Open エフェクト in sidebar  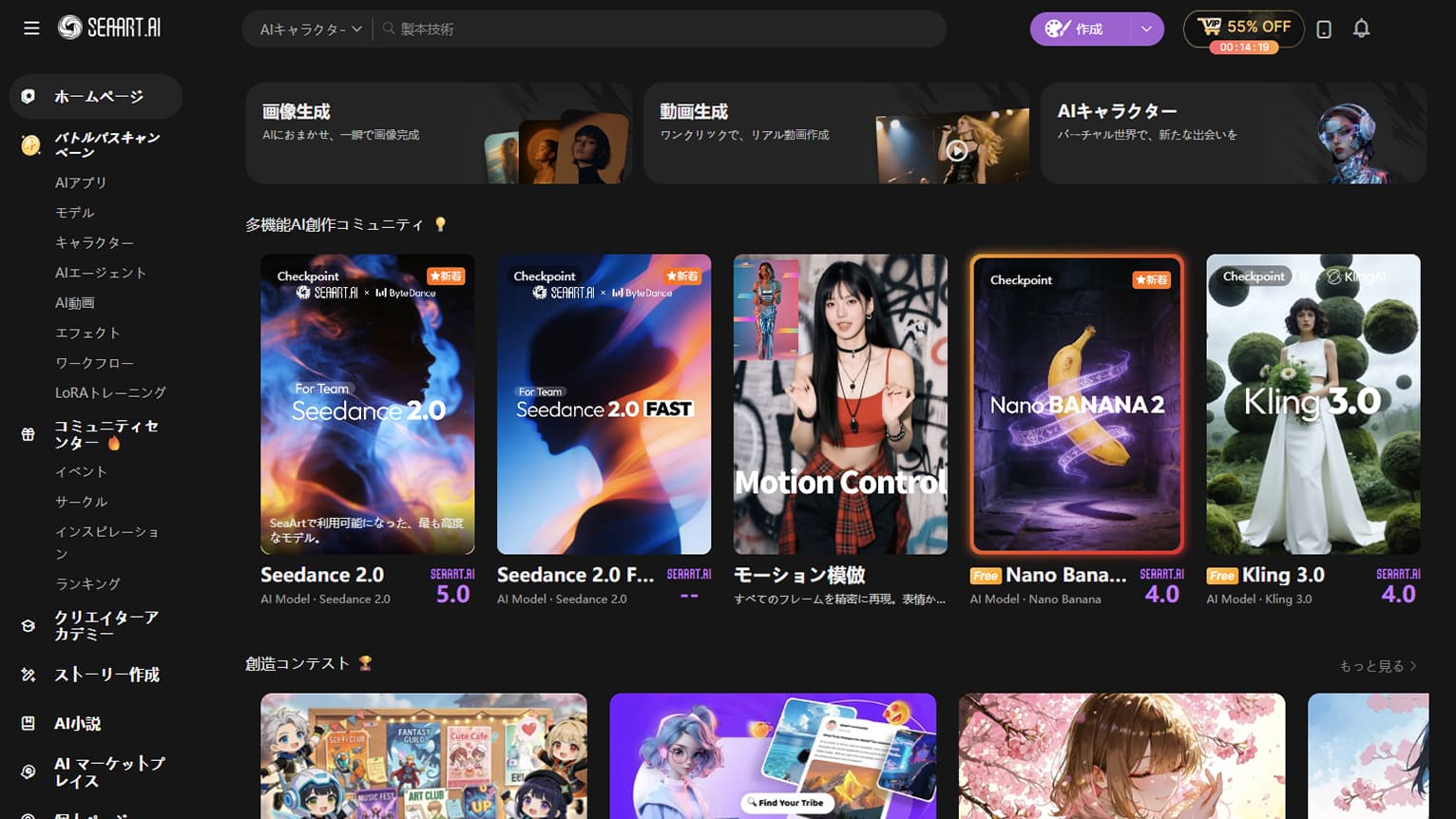pos(87,333)
